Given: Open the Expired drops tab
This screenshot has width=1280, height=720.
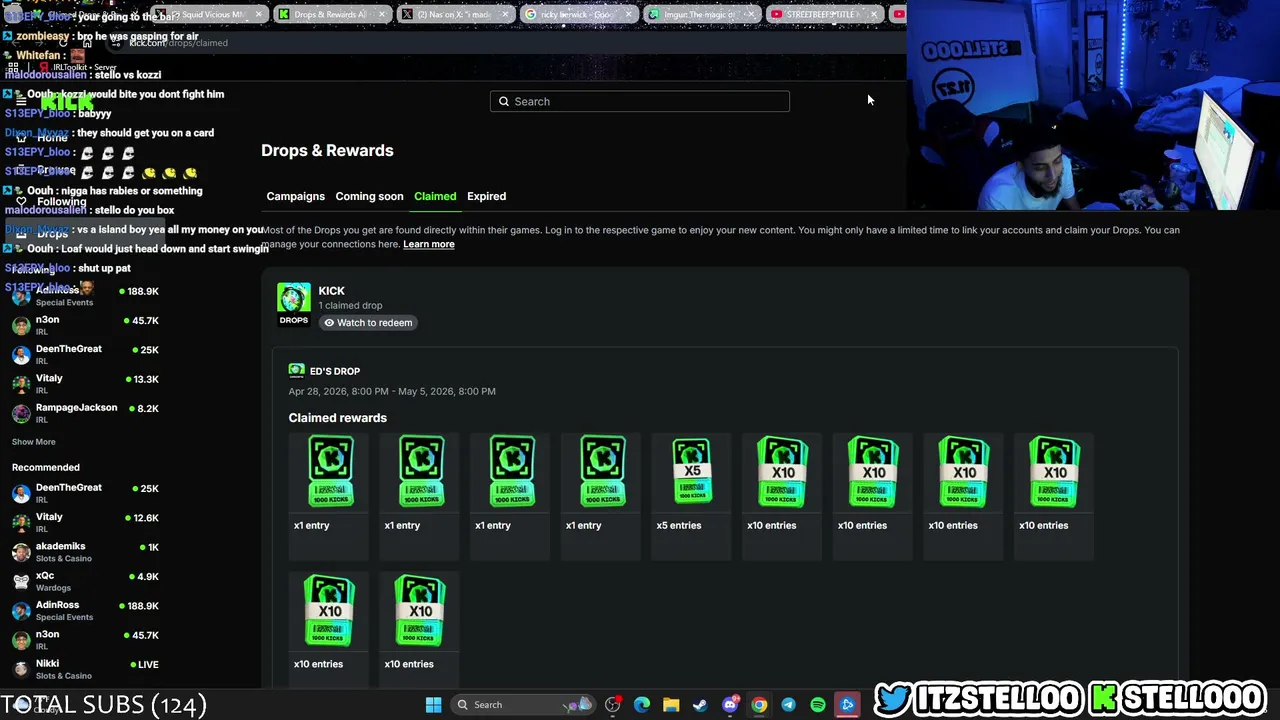Looking at the screenshot, I should (x=487, y=196).
